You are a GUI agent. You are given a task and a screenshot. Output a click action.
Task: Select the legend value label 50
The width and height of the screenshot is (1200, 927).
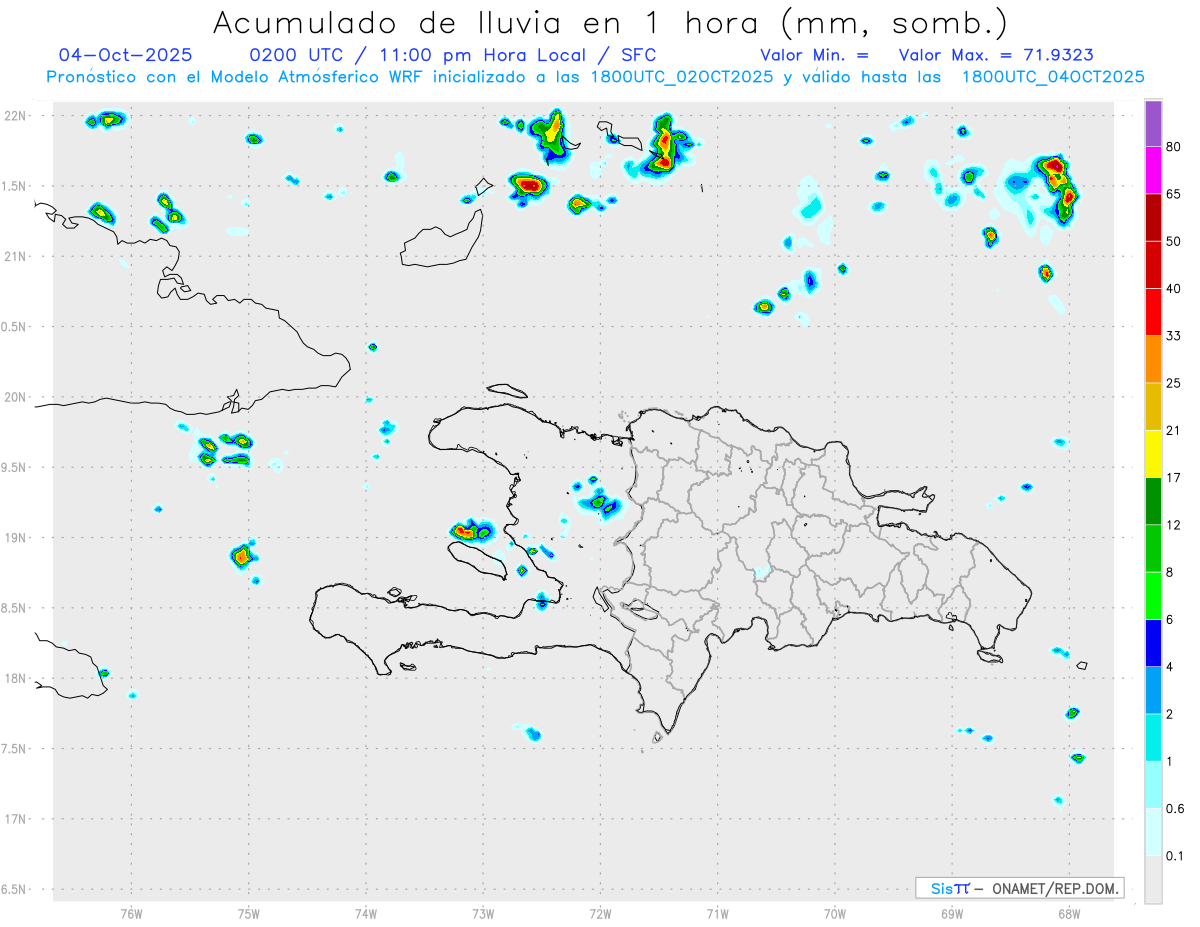coord(1174,242)
